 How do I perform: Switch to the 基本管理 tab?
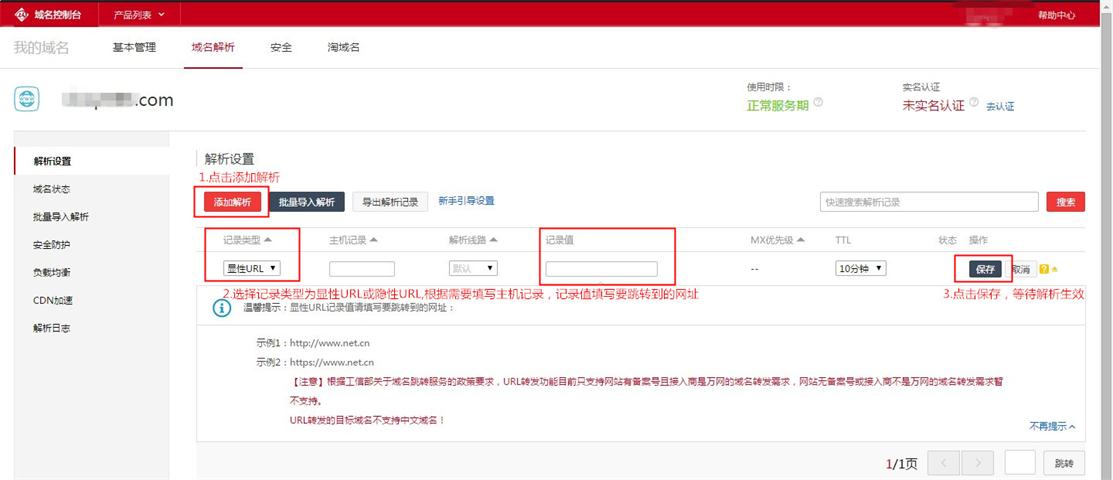point(134,48)
